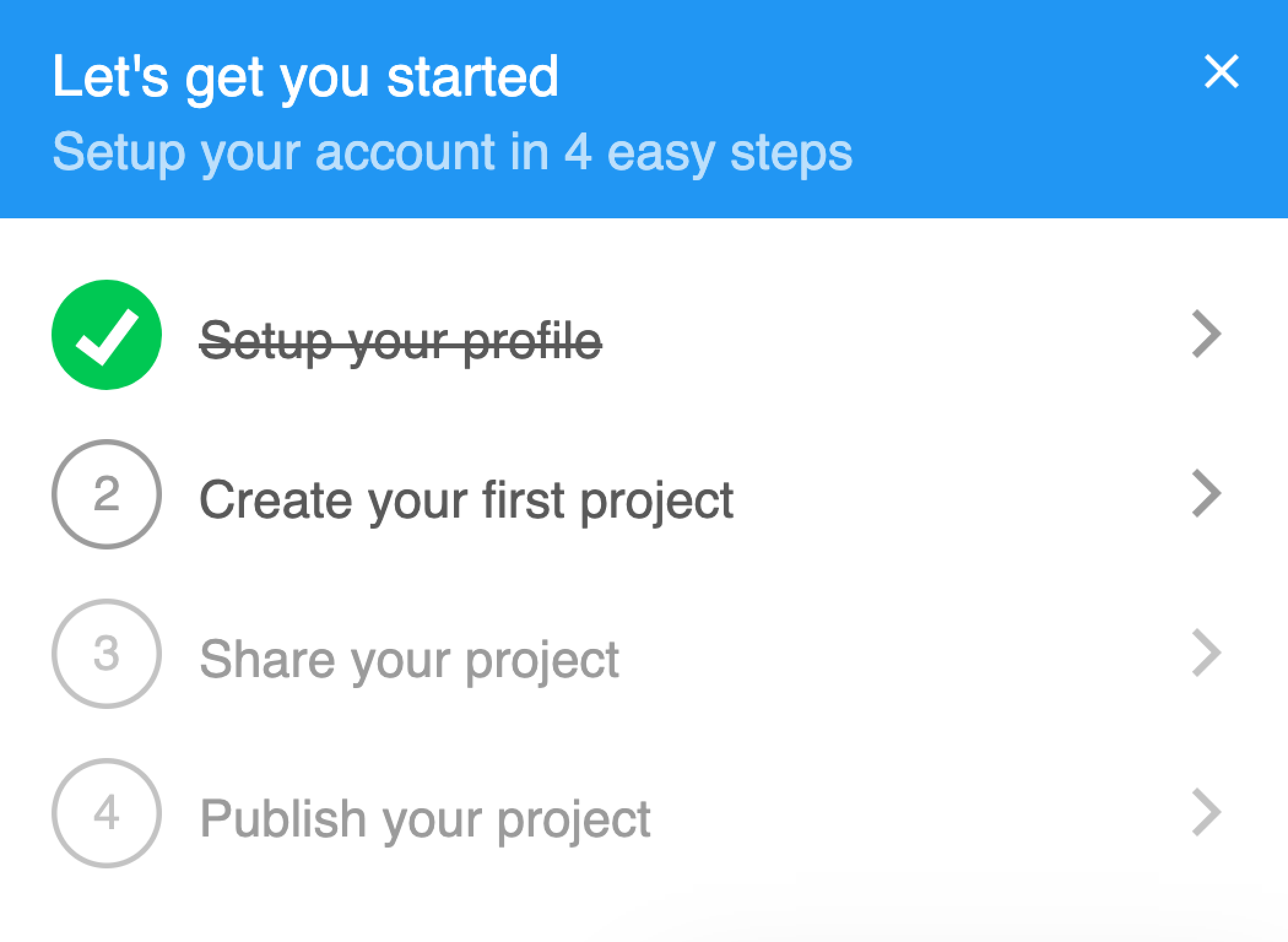Click the green completed checkmark circle

point(107,335)
